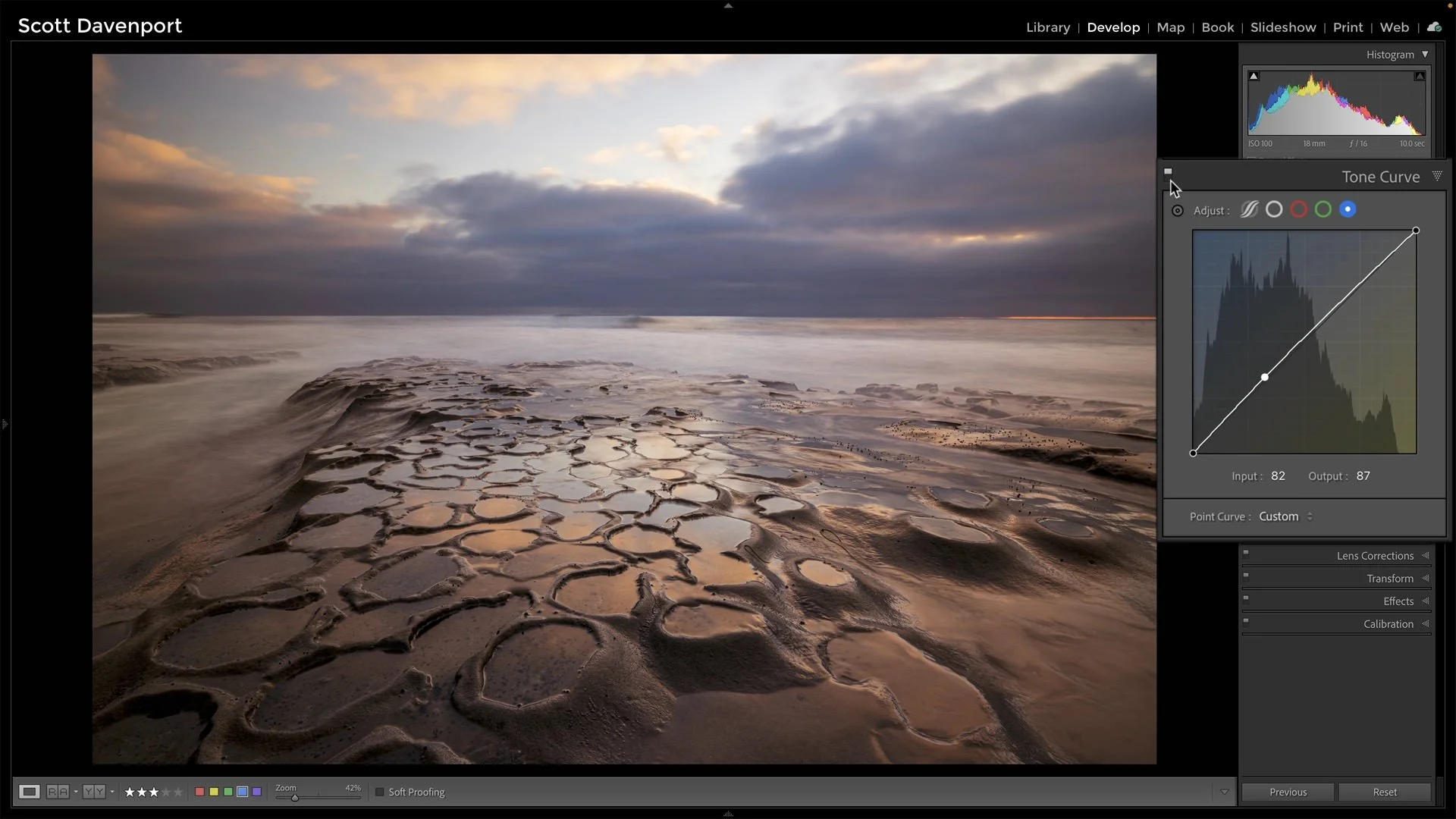The image size is (1456, 819).
Task: Collapse the Histogram panel
Action: [x=1426, y=54]
